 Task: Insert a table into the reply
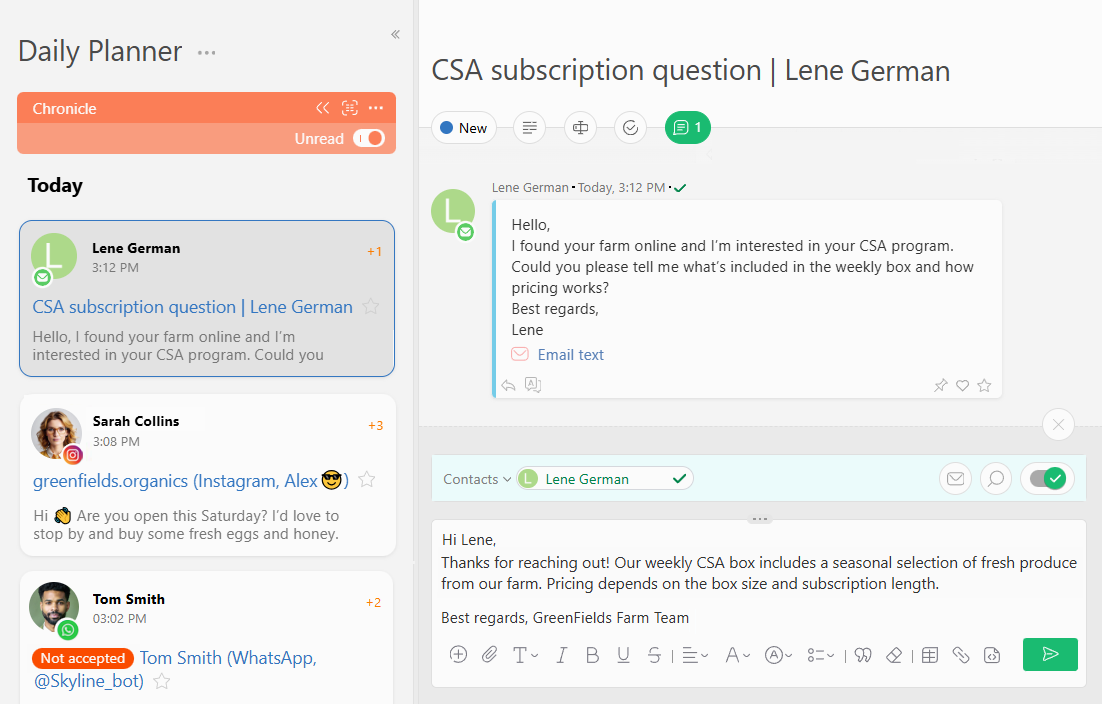pos(929,655)
